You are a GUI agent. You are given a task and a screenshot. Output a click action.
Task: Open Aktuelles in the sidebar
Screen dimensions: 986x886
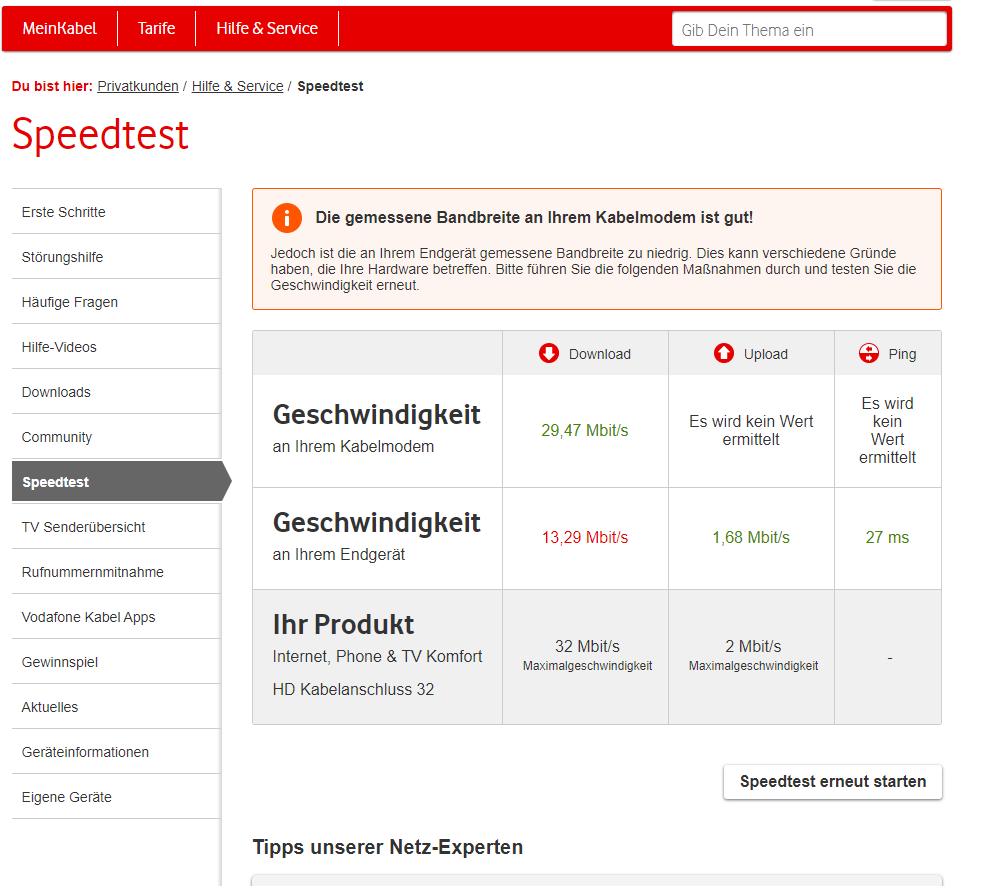tap(116, 707)
